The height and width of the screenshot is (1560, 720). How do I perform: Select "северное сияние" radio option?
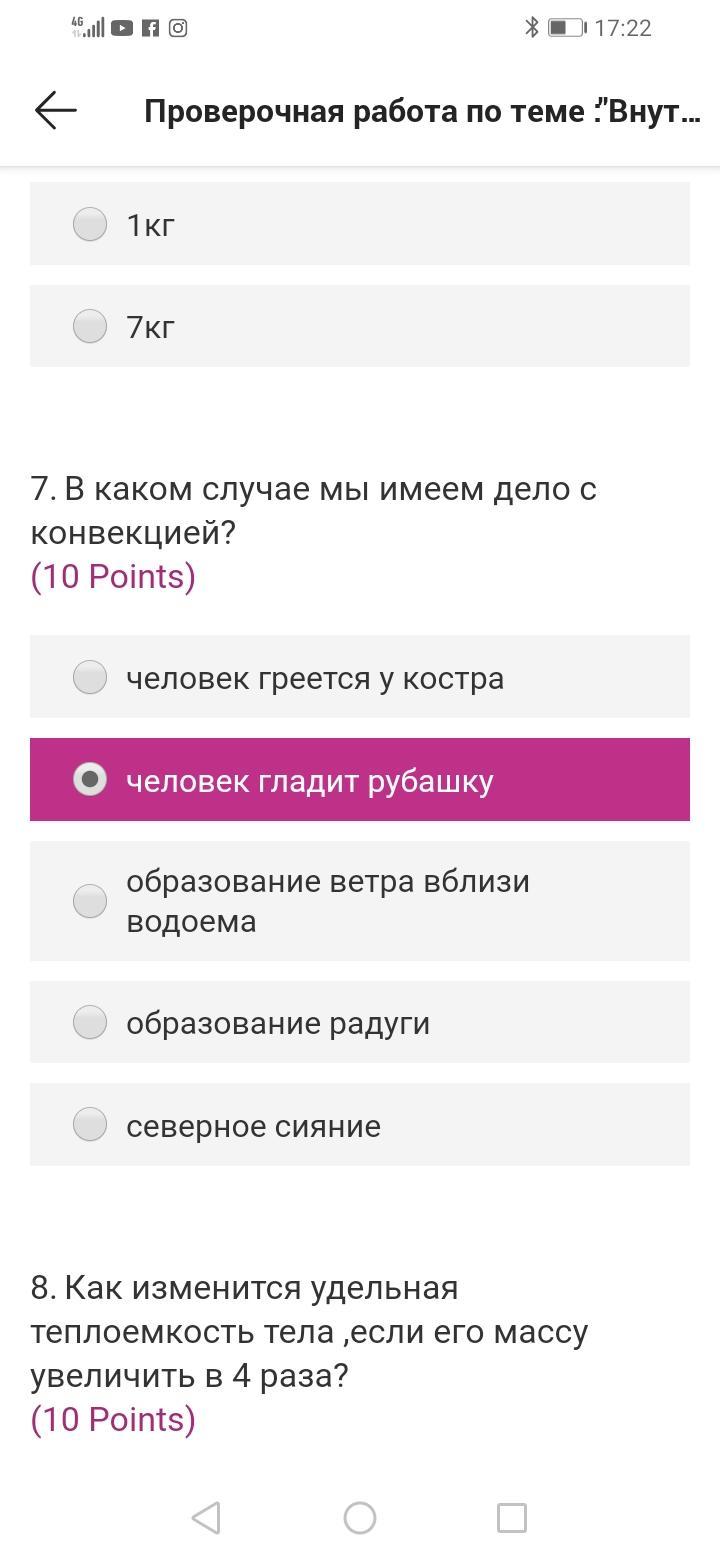pos(90,1124)
